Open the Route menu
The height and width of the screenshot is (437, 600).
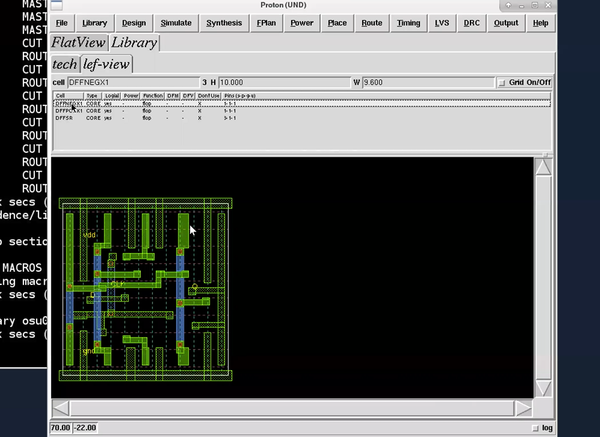click(372, 23)
